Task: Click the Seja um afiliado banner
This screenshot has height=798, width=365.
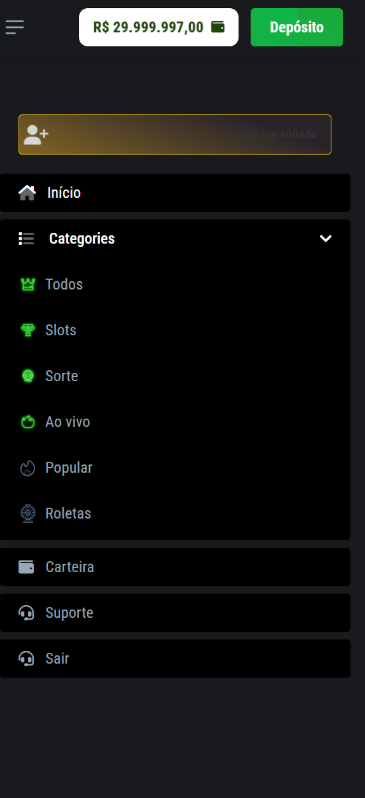Action: (x=175, y=134)
